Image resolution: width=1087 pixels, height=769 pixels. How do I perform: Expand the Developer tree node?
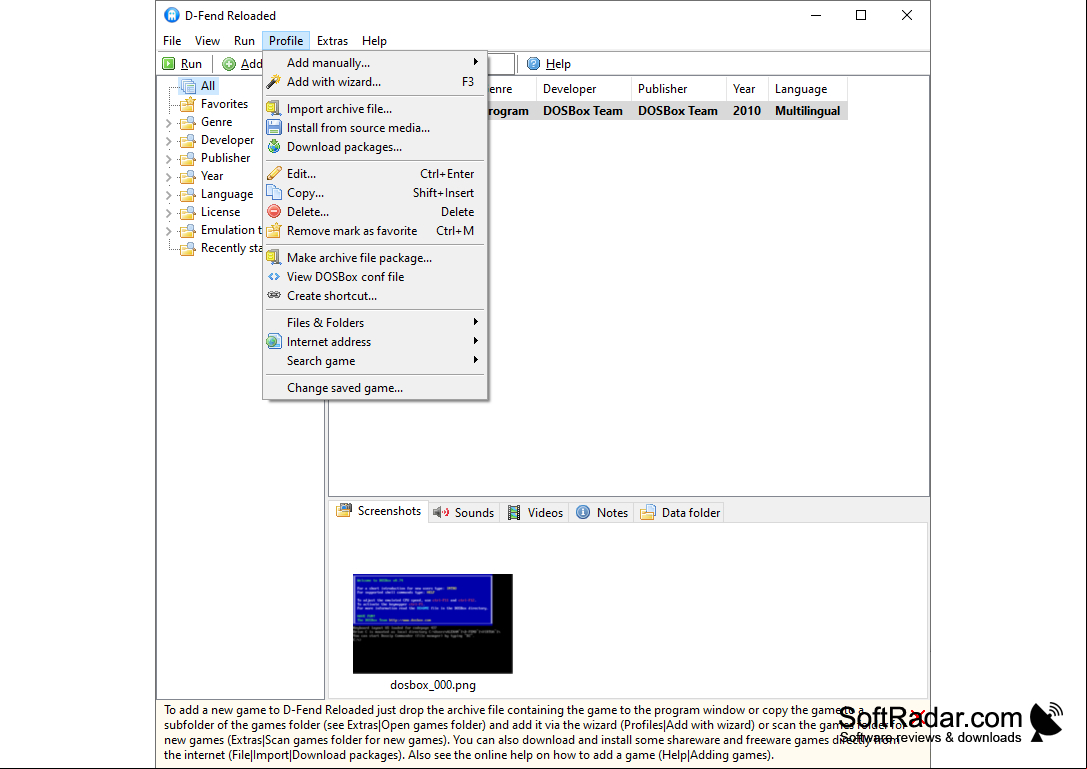tap(168, 141)
